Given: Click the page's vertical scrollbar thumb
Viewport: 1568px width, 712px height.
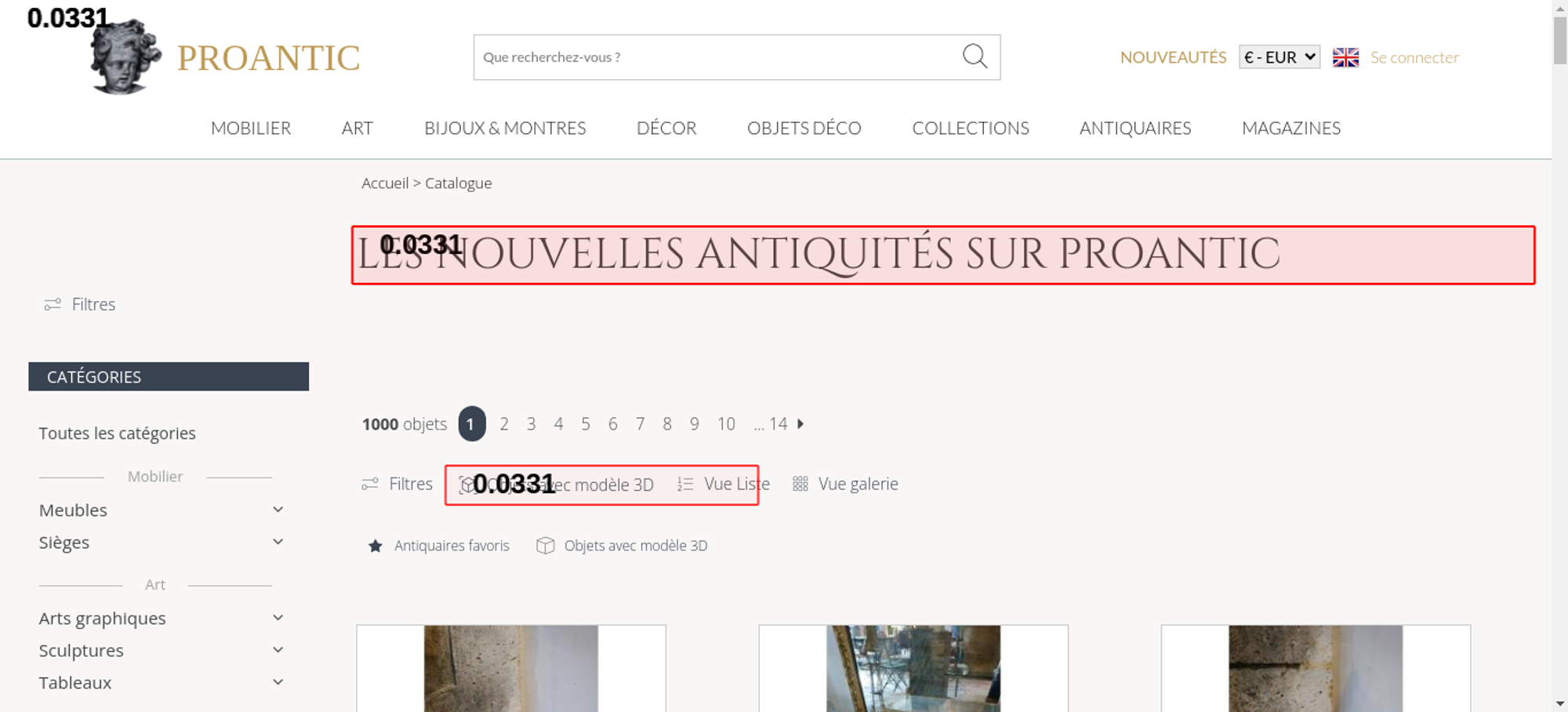Looking at the screenshot, I should point(1560,41).
